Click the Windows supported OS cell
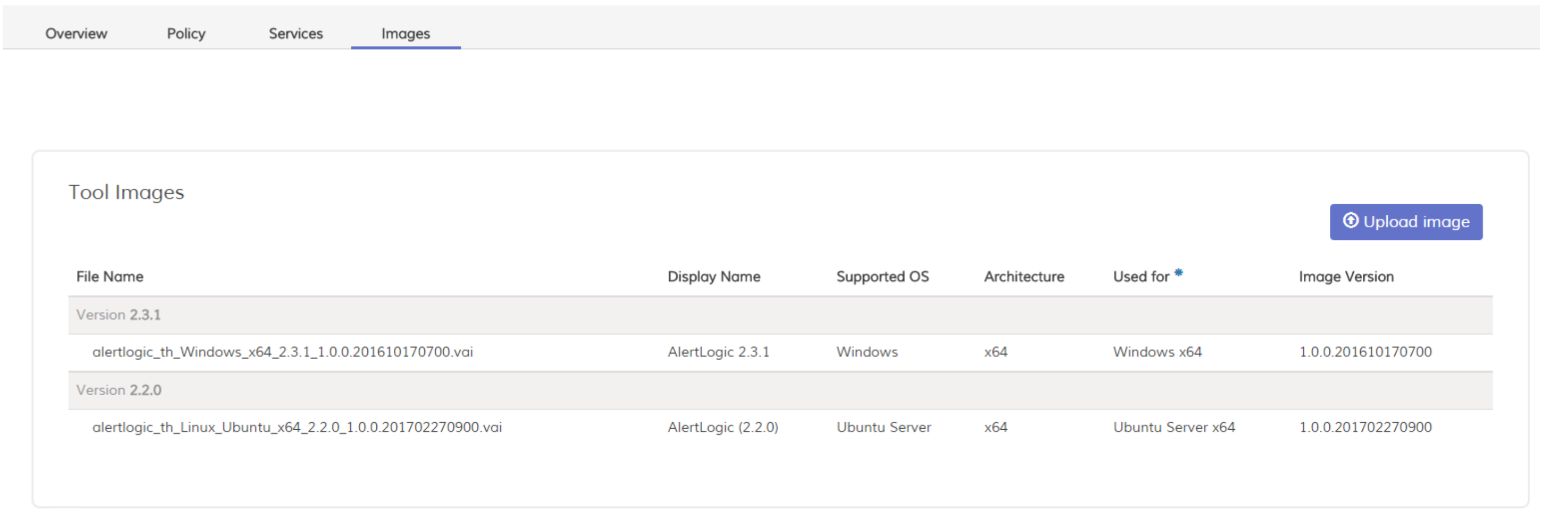The width and height of the screenshot is (1568, 518). click(867, 352)
